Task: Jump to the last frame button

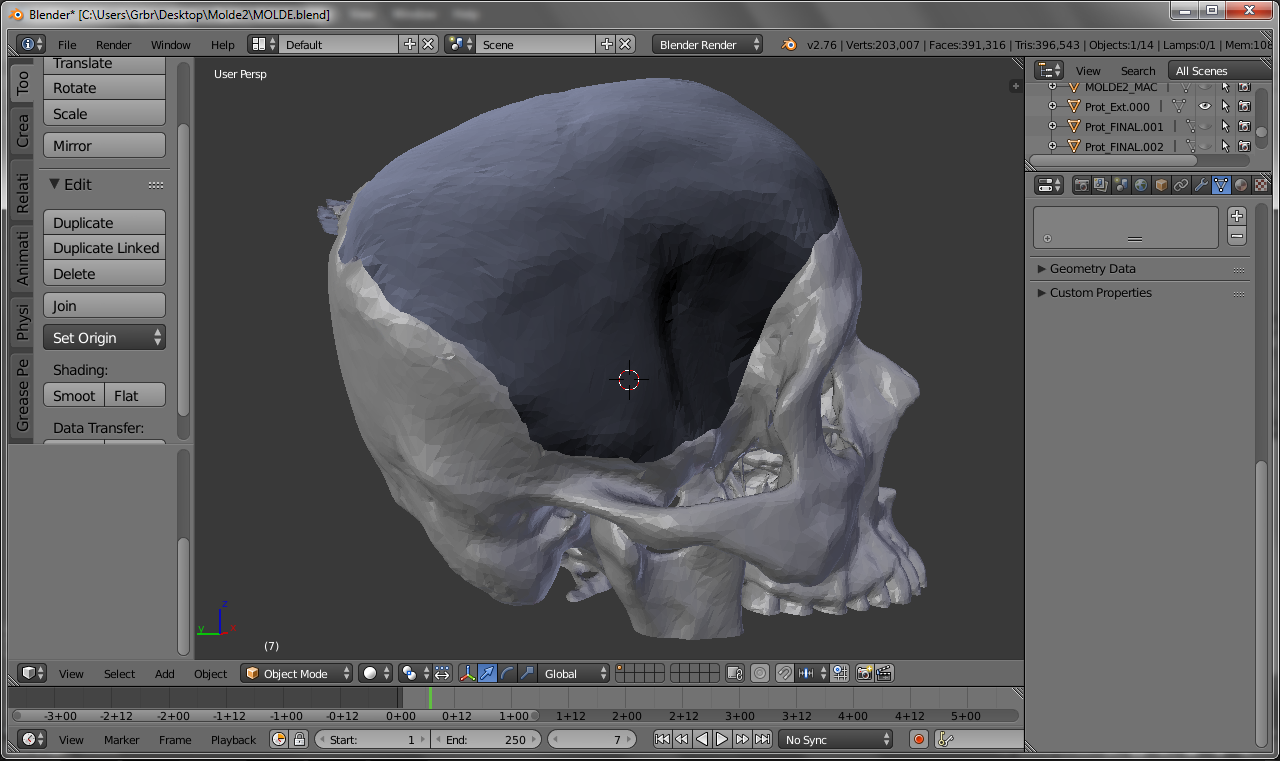Action: point(762,739)
